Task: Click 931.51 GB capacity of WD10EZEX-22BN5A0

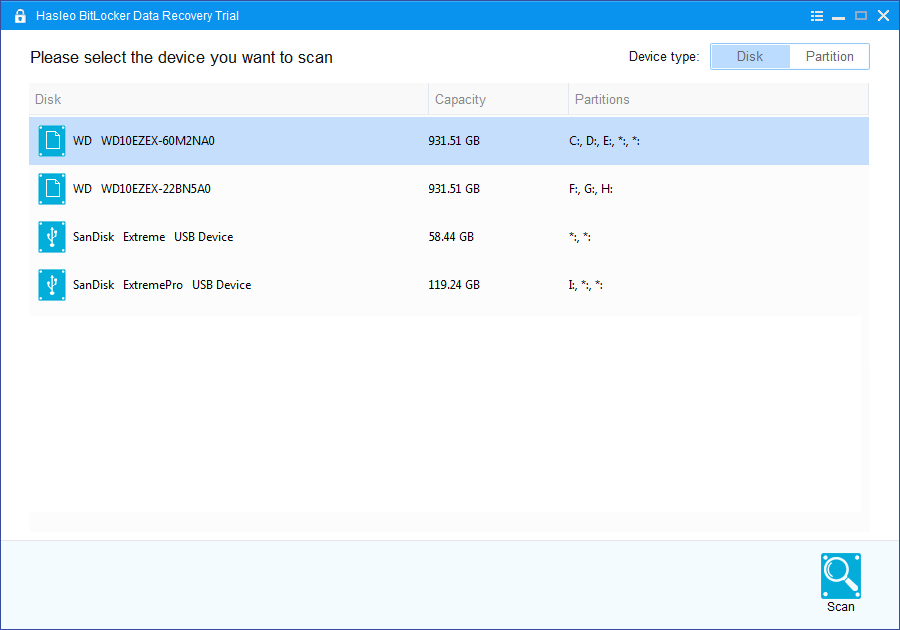Action: [x=454, y=189]
